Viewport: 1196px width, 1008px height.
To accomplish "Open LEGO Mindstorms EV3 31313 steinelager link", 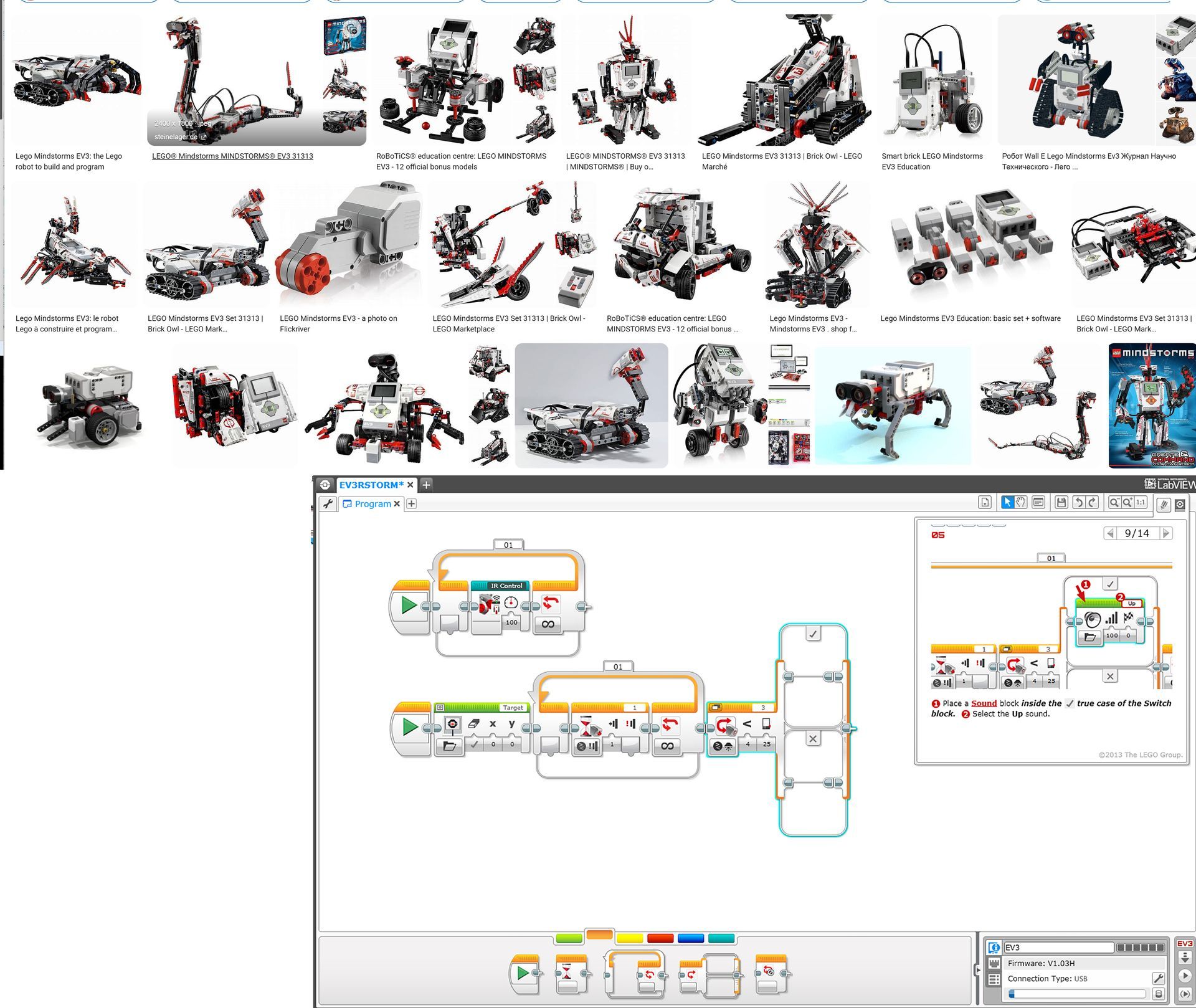I will click(232, 156).
